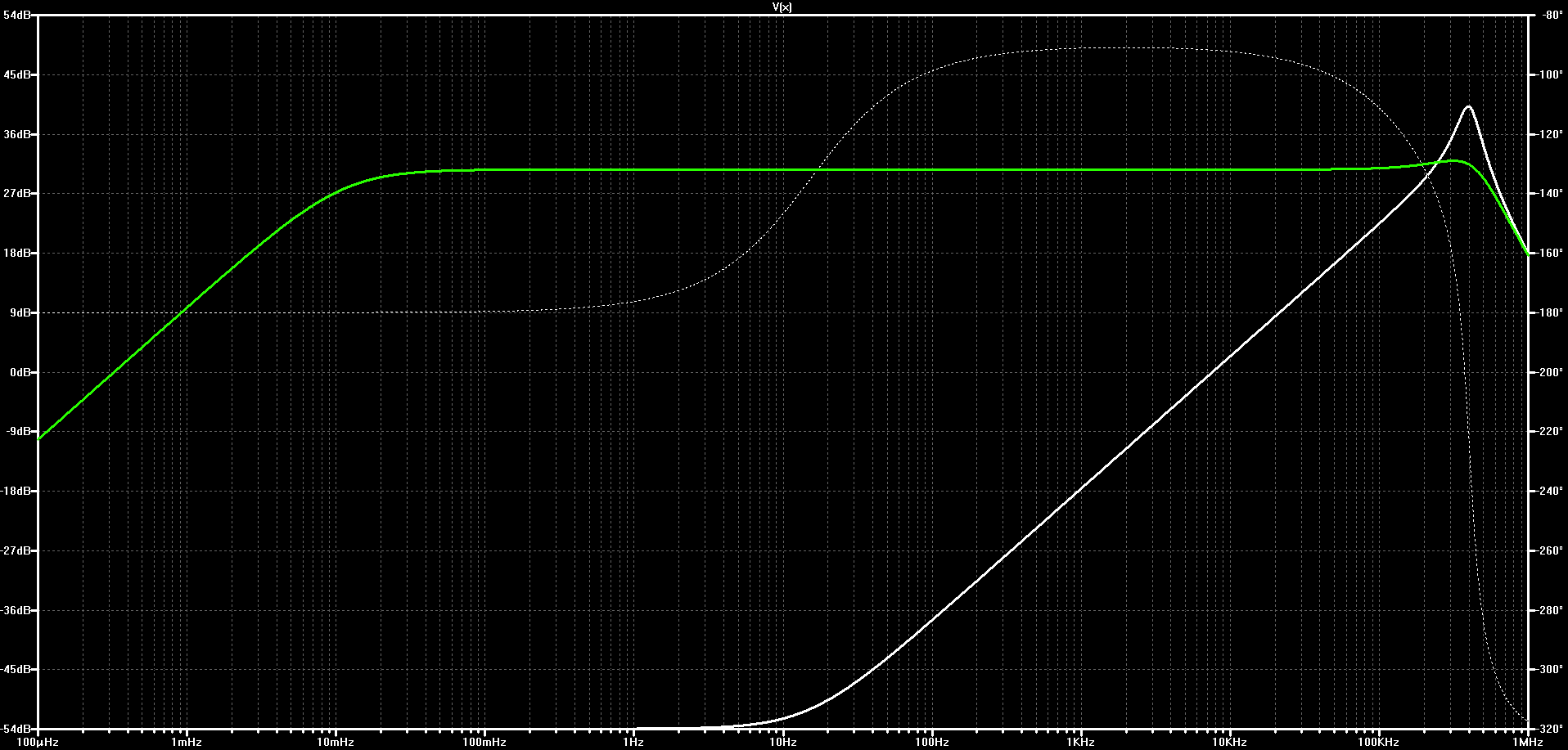
Task: Select the 10Hz frequency tick label
Action: pyautogui.click(x=782, y=743)
